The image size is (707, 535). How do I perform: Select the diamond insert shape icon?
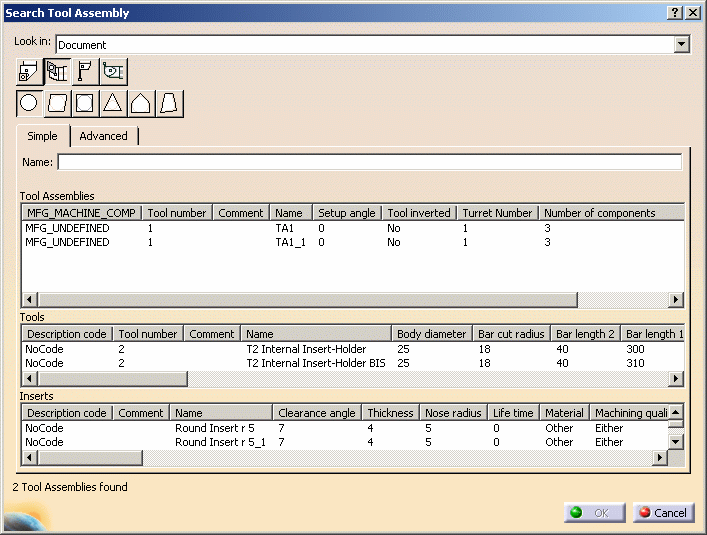tap(57, 103)
